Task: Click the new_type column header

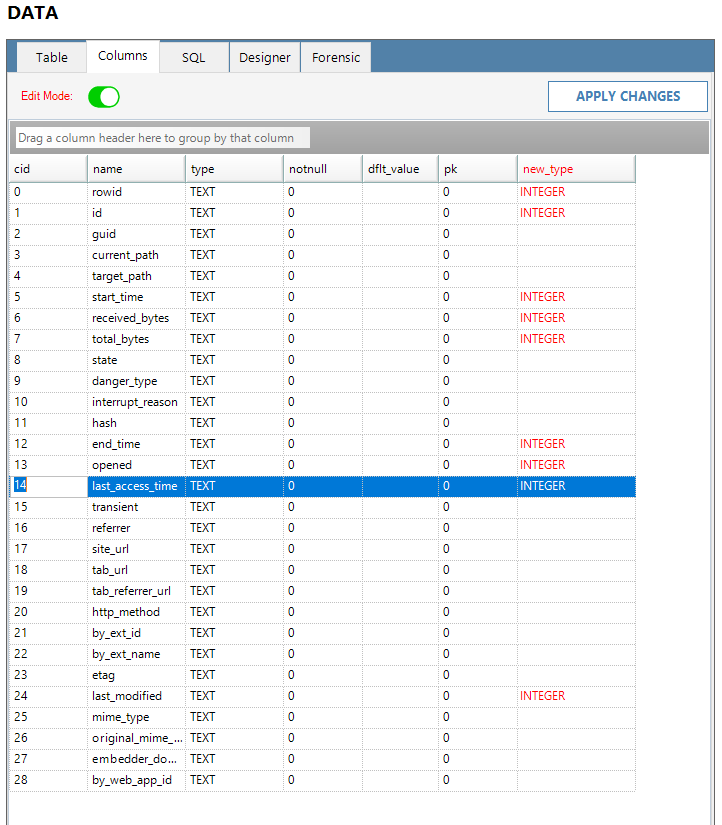Action: pos(575,169)
